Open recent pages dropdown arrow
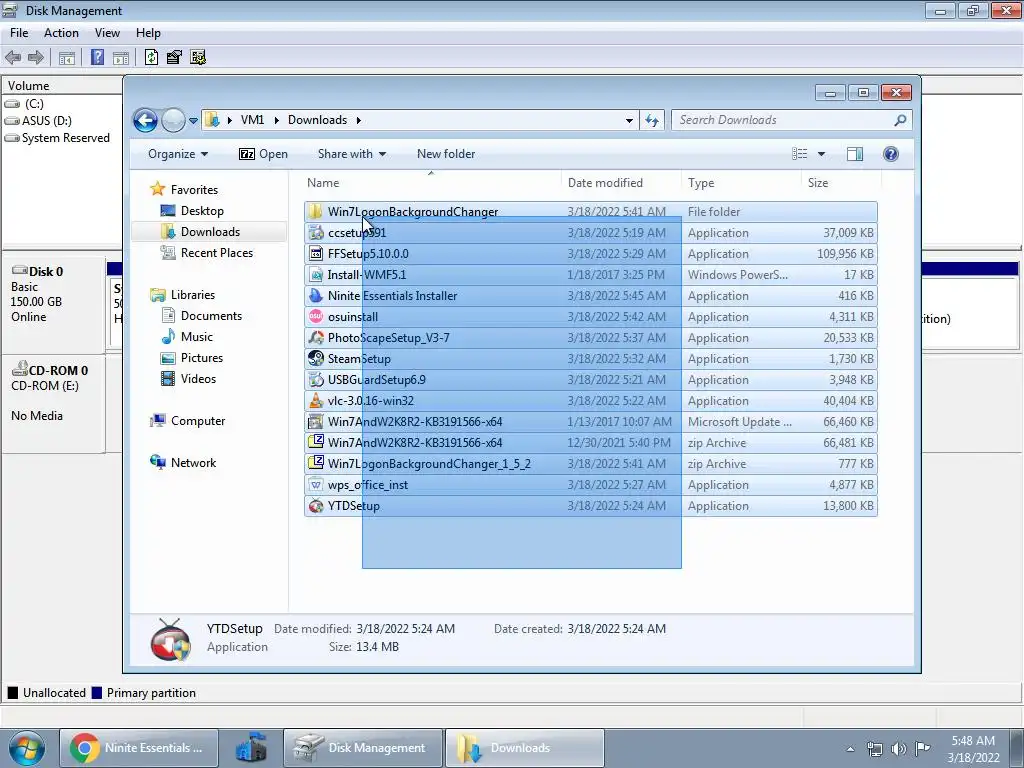 coord(193,121)
